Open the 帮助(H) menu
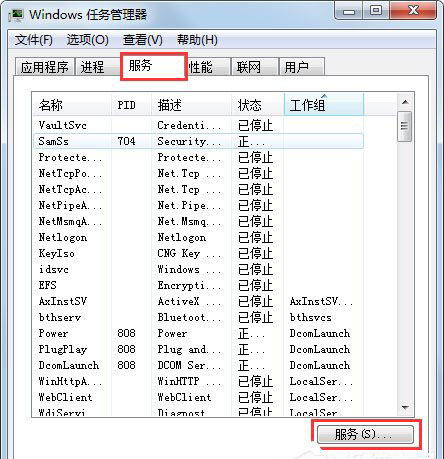This screenshot has width=444, height=459. pyautogui.click(x=197, y=40)
